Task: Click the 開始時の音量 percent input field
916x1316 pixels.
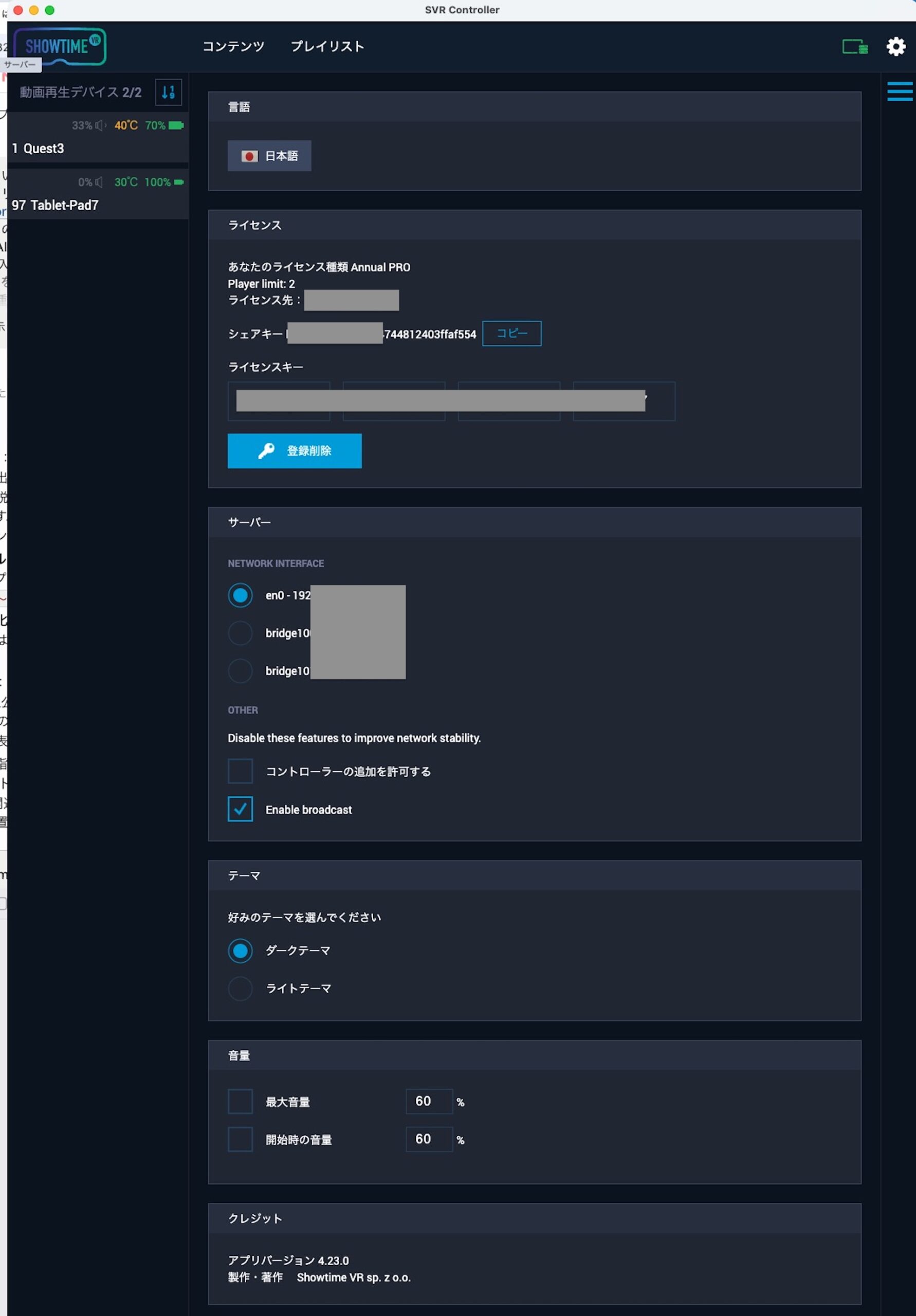Action: [429, 1139]
